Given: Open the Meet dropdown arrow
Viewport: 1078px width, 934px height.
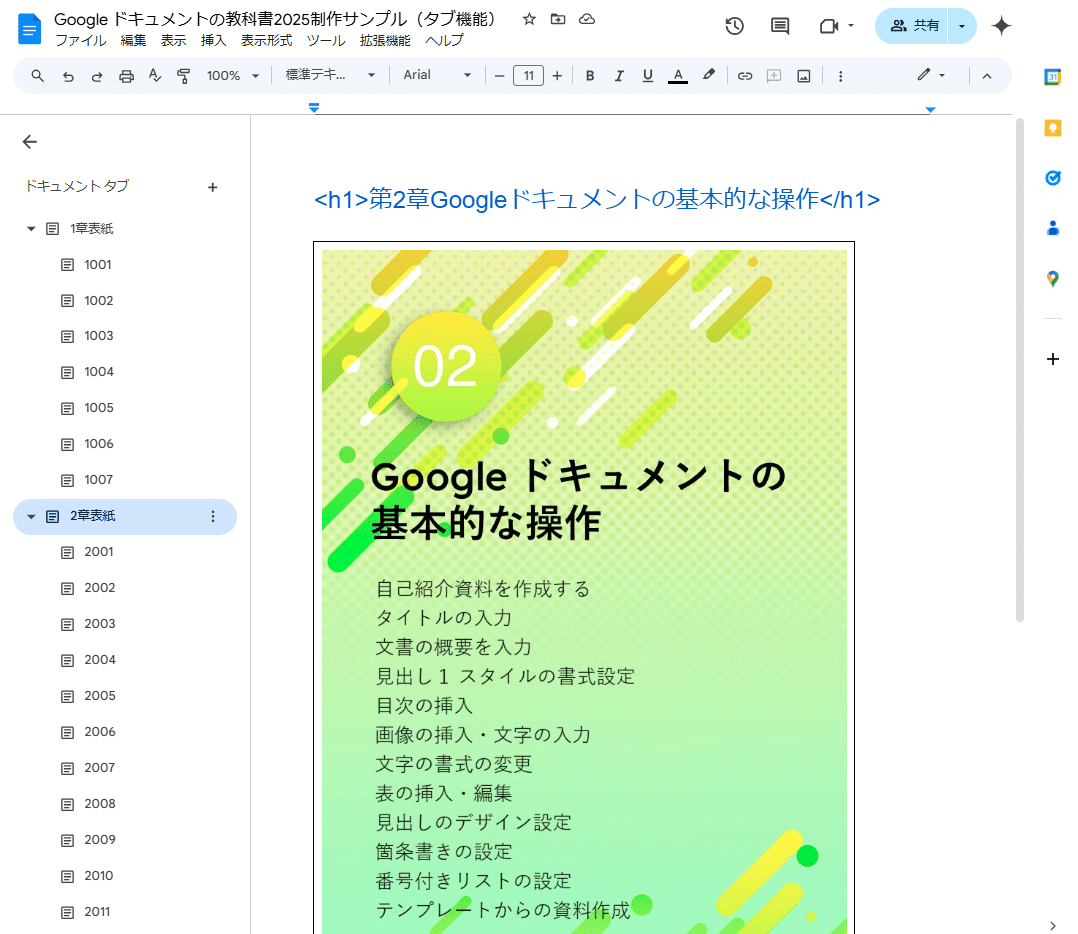Looking at the screenshot, I should pos(851,26).
